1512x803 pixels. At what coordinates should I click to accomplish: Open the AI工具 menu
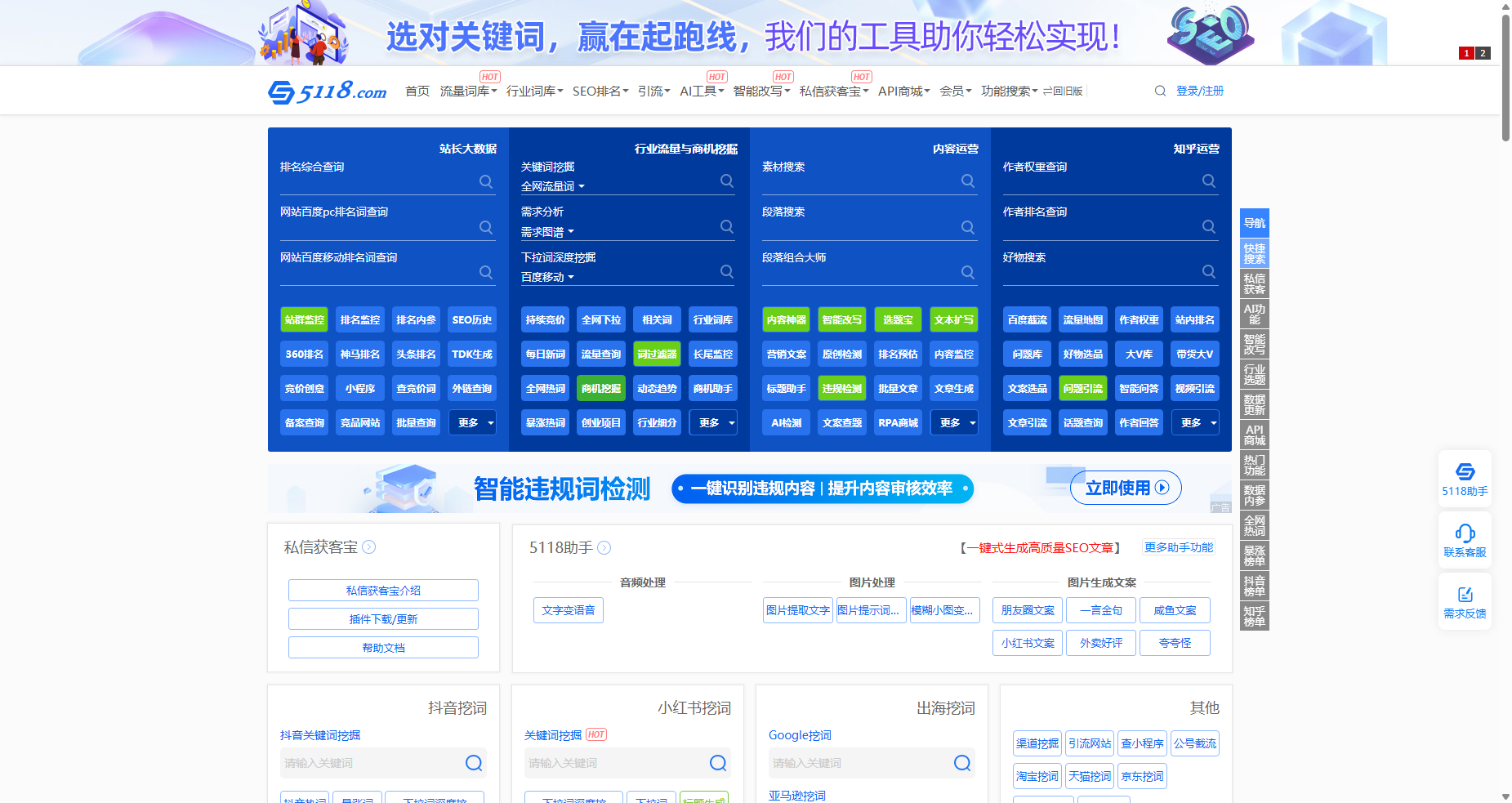(702, 91)
